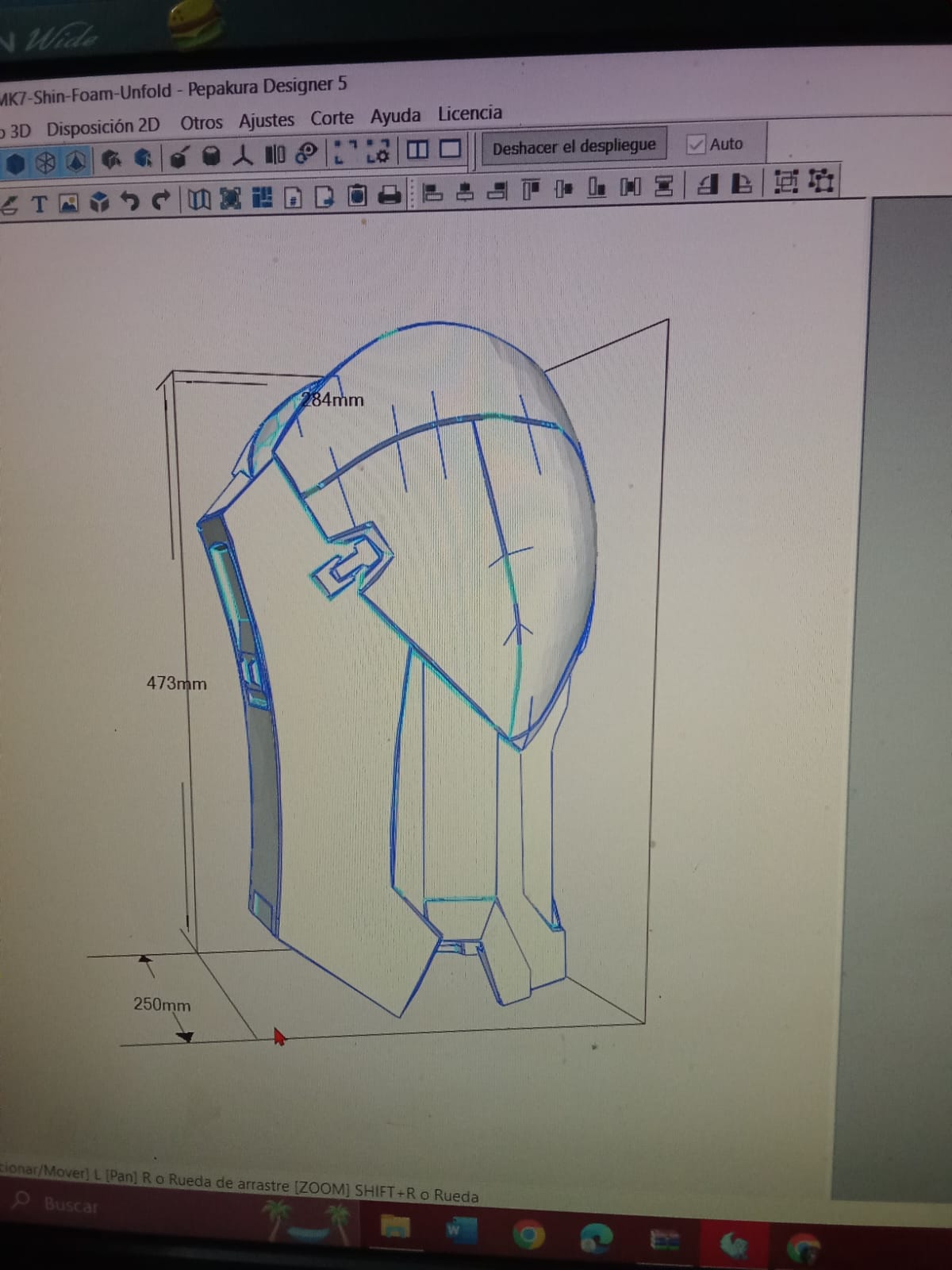Switch to single-pane window layout
This screenshot has width=952, height=1270.
pyautogui.click(x=450, y=148)
